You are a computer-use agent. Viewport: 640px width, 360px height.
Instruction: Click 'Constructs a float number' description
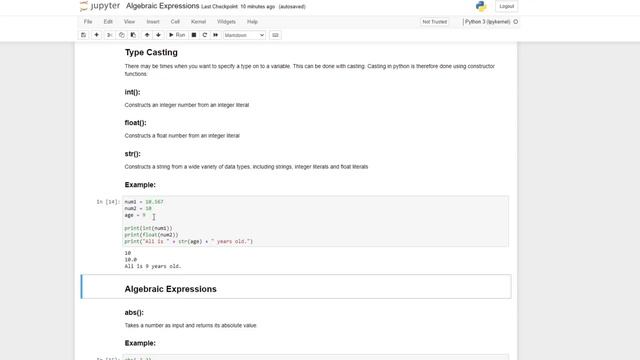[x=182, y=136]
